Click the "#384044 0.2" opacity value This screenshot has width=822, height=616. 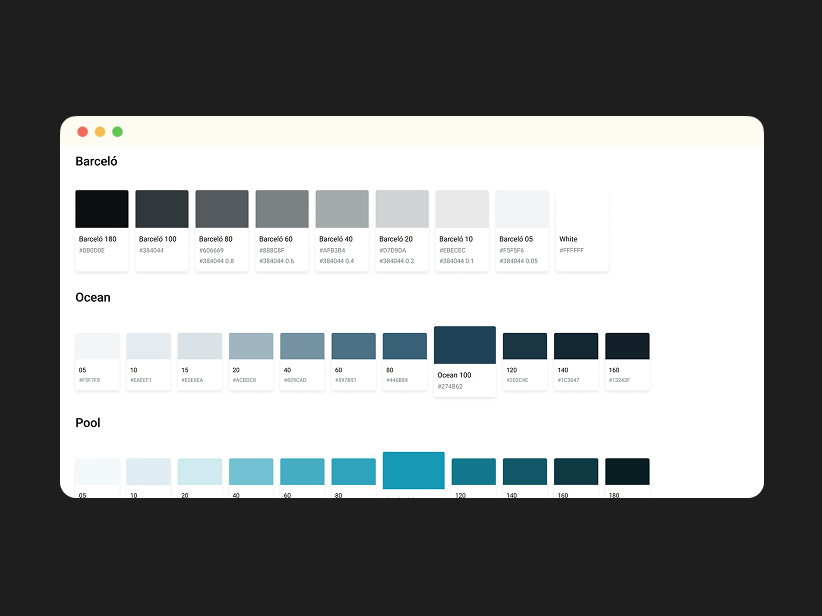(397, 261)
